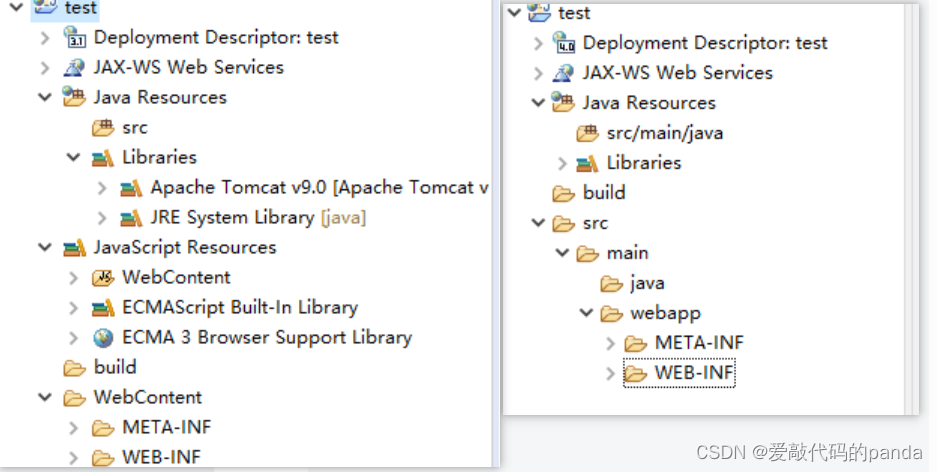Expand Libraries in the right project tree

[x=562, y=163]
